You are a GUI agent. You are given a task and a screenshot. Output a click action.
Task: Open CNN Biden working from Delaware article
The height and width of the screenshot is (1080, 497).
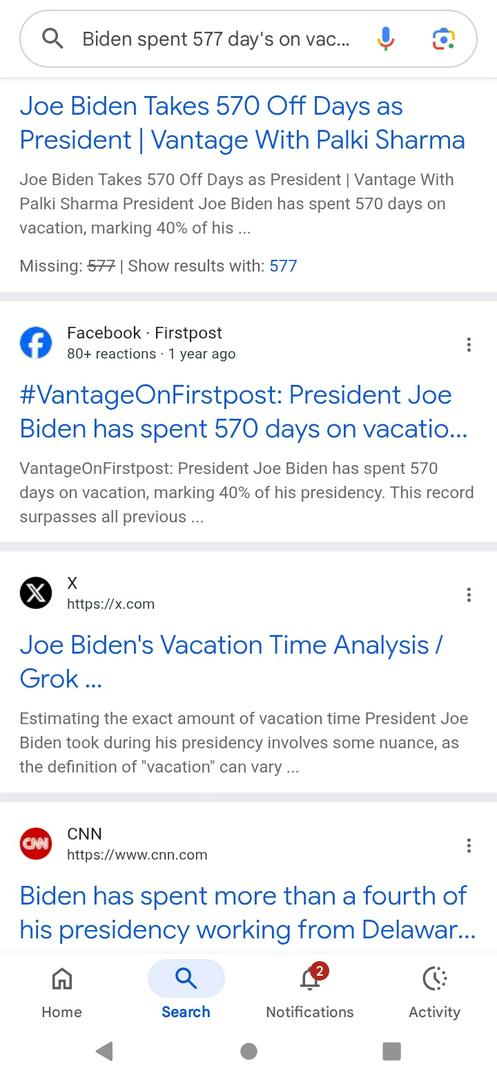[248, 913]
